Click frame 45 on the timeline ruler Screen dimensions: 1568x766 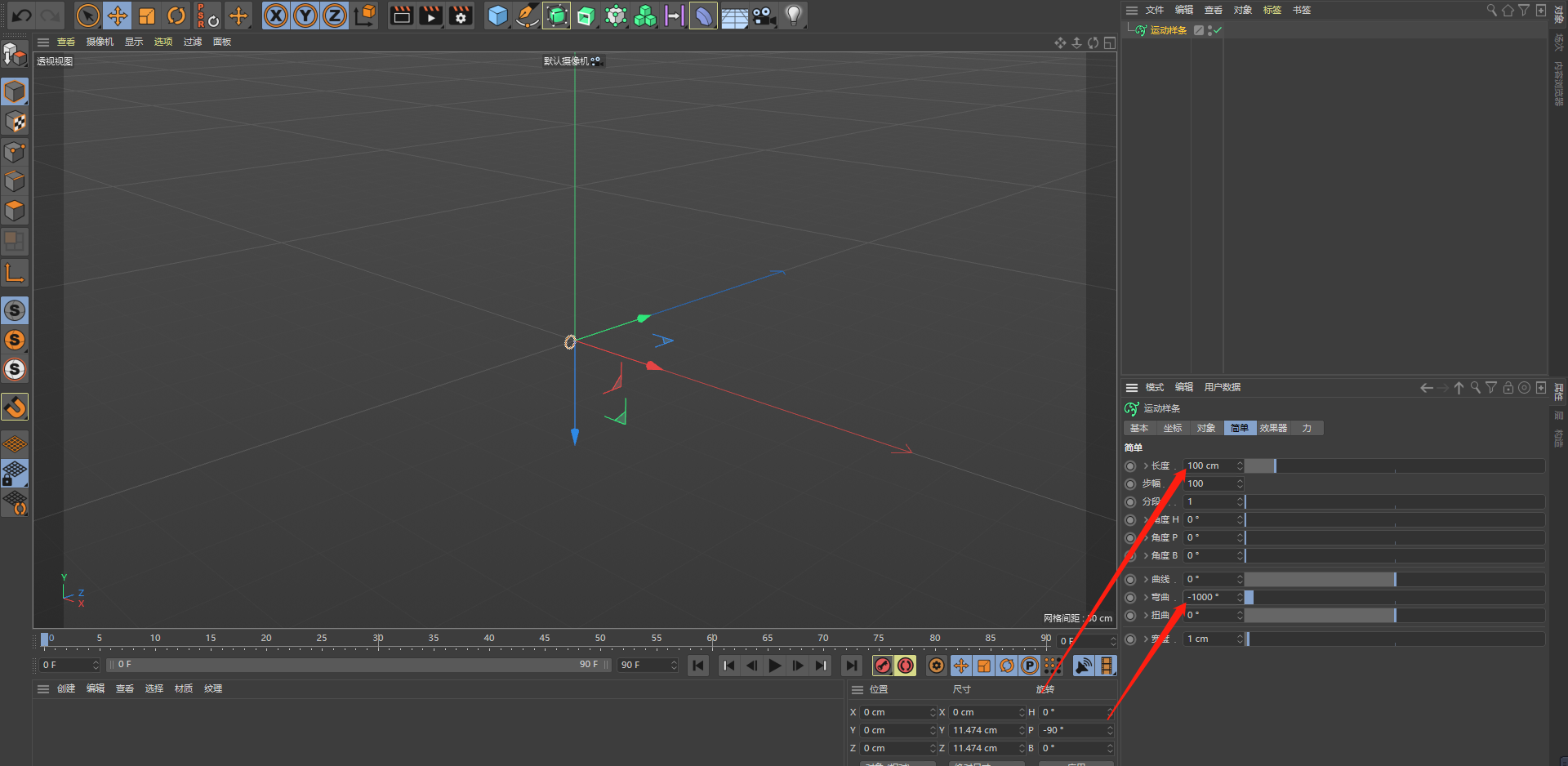[545, 639]
